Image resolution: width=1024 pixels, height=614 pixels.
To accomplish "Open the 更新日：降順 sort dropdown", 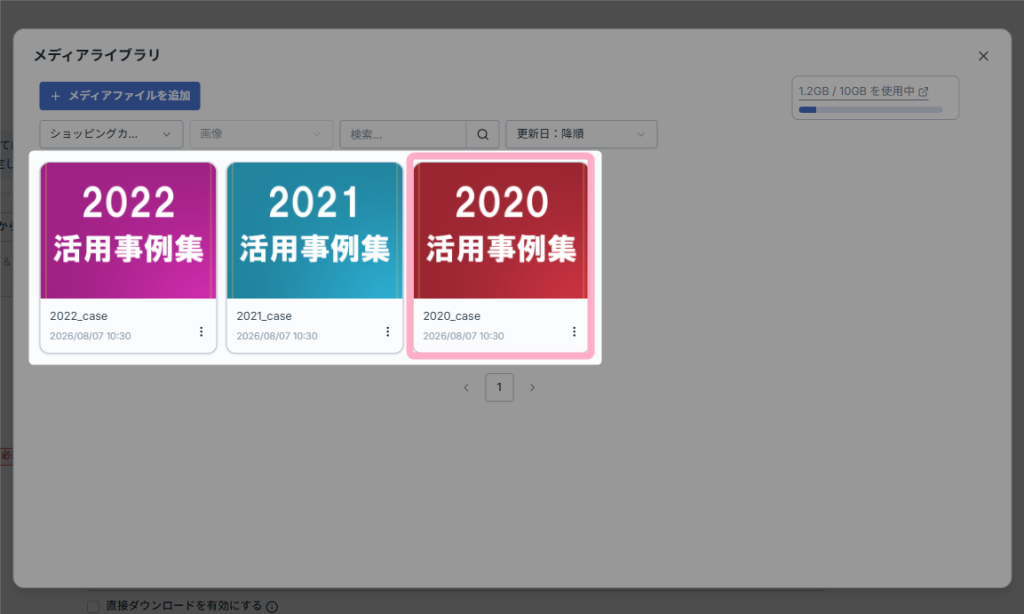I will [x=581, y=134].
